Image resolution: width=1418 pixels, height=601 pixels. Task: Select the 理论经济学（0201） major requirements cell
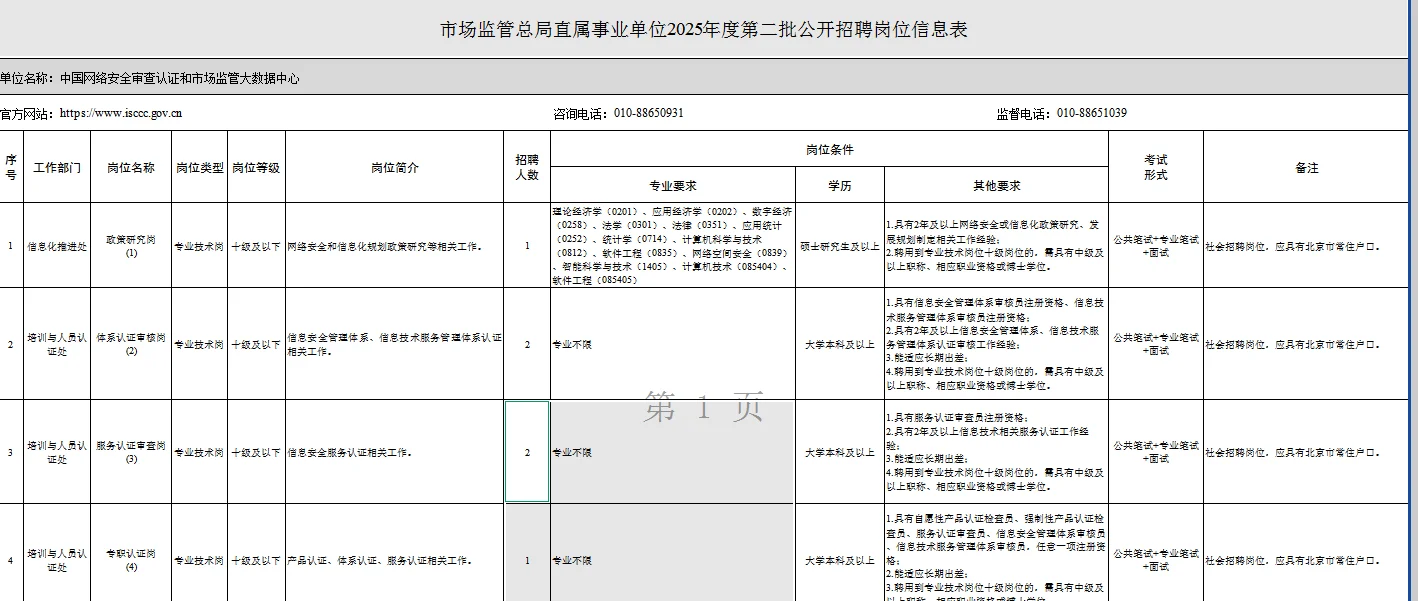(673, 245)
